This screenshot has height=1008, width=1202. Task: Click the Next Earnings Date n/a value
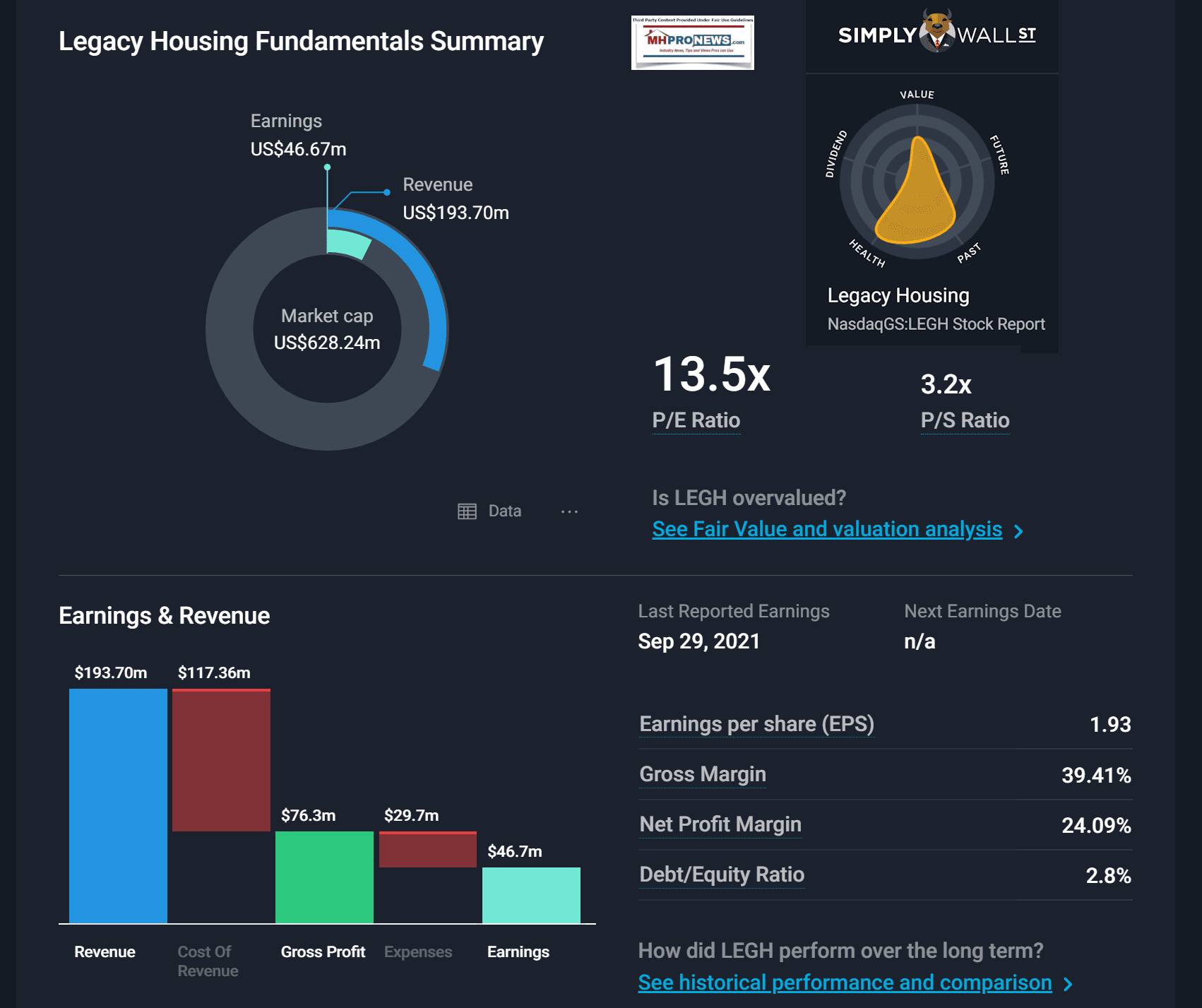(x=920, y=641)
